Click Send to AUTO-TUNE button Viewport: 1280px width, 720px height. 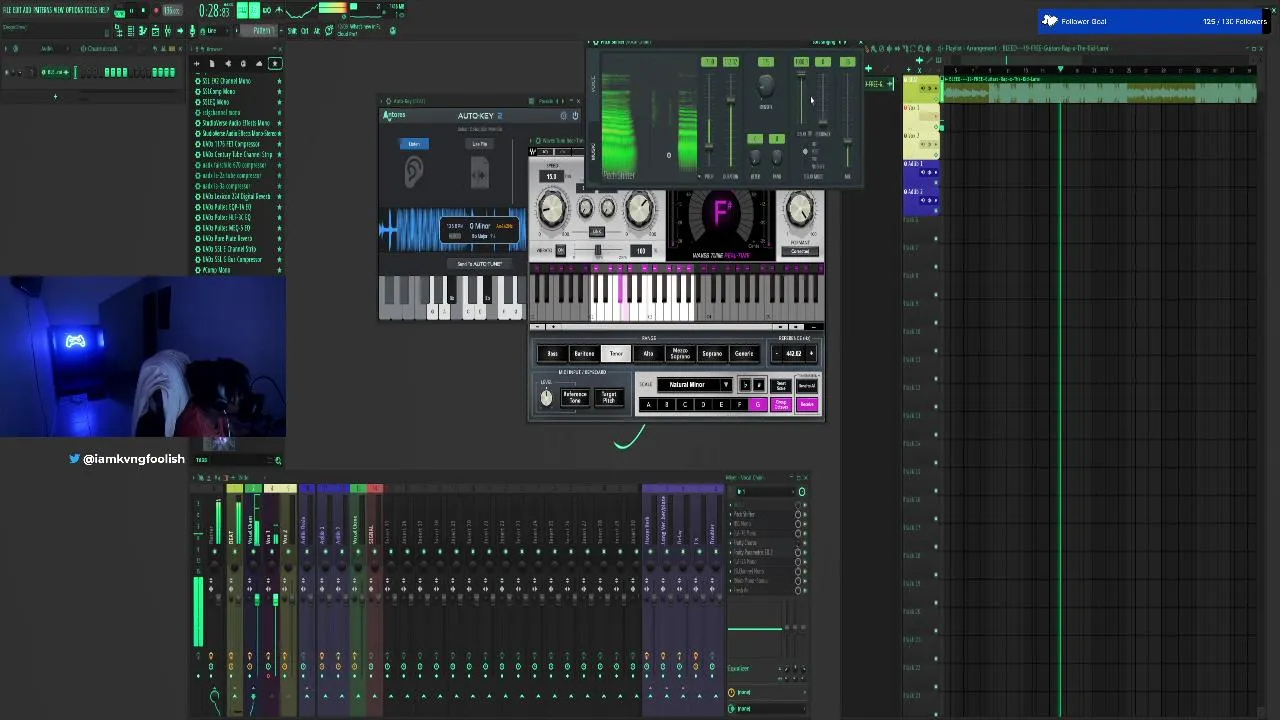pos(480,264)
